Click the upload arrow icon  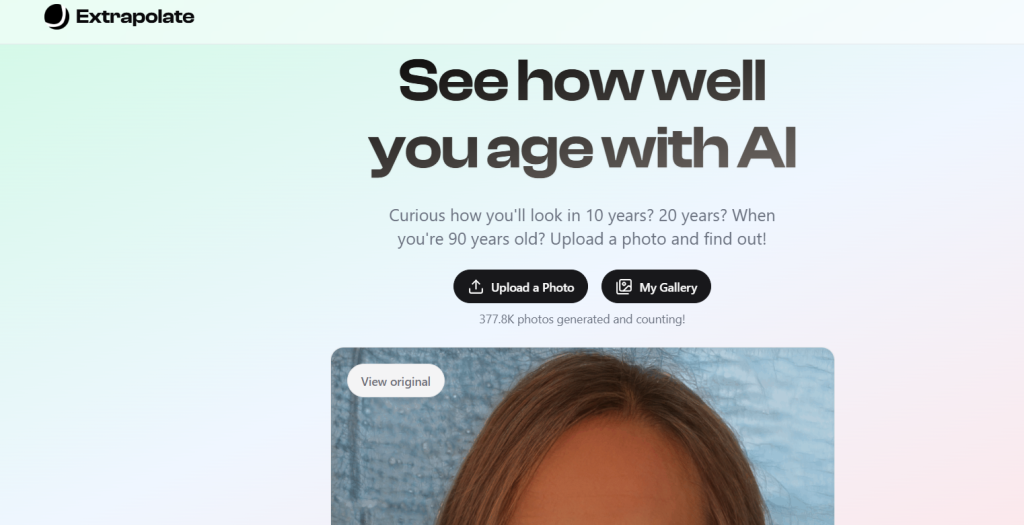pos(476,287)
